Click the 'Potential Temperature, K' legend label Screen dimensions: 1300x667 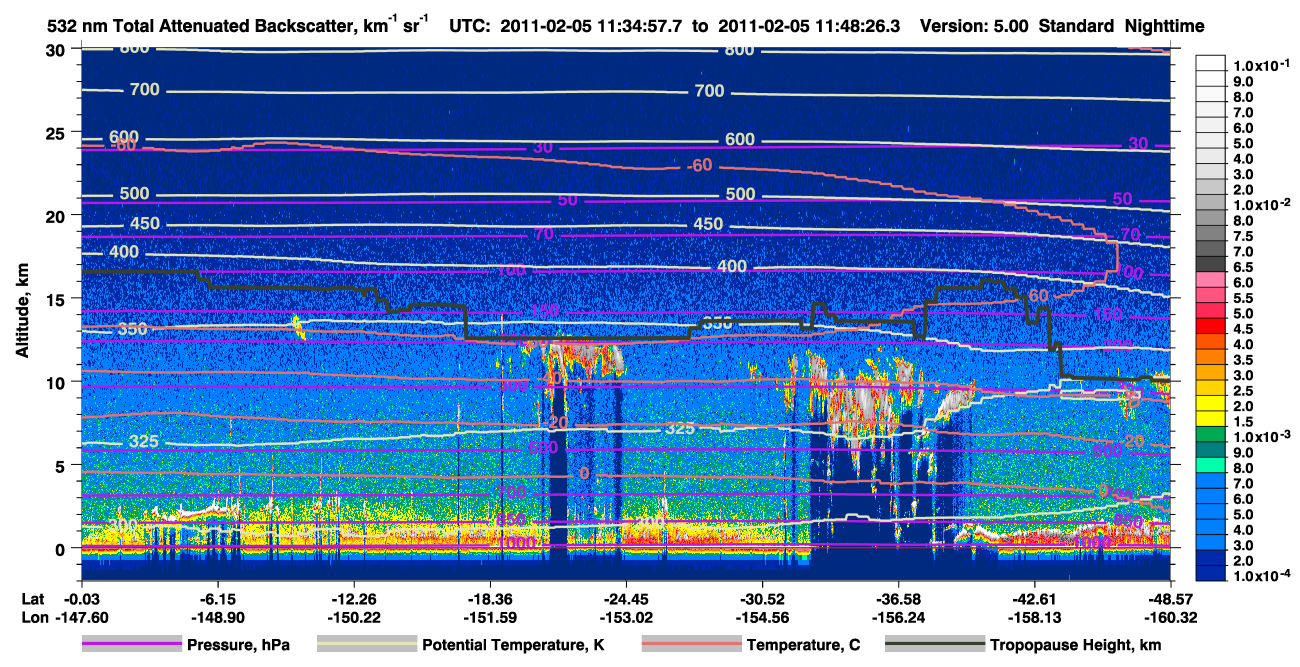(x=513, y=646)
